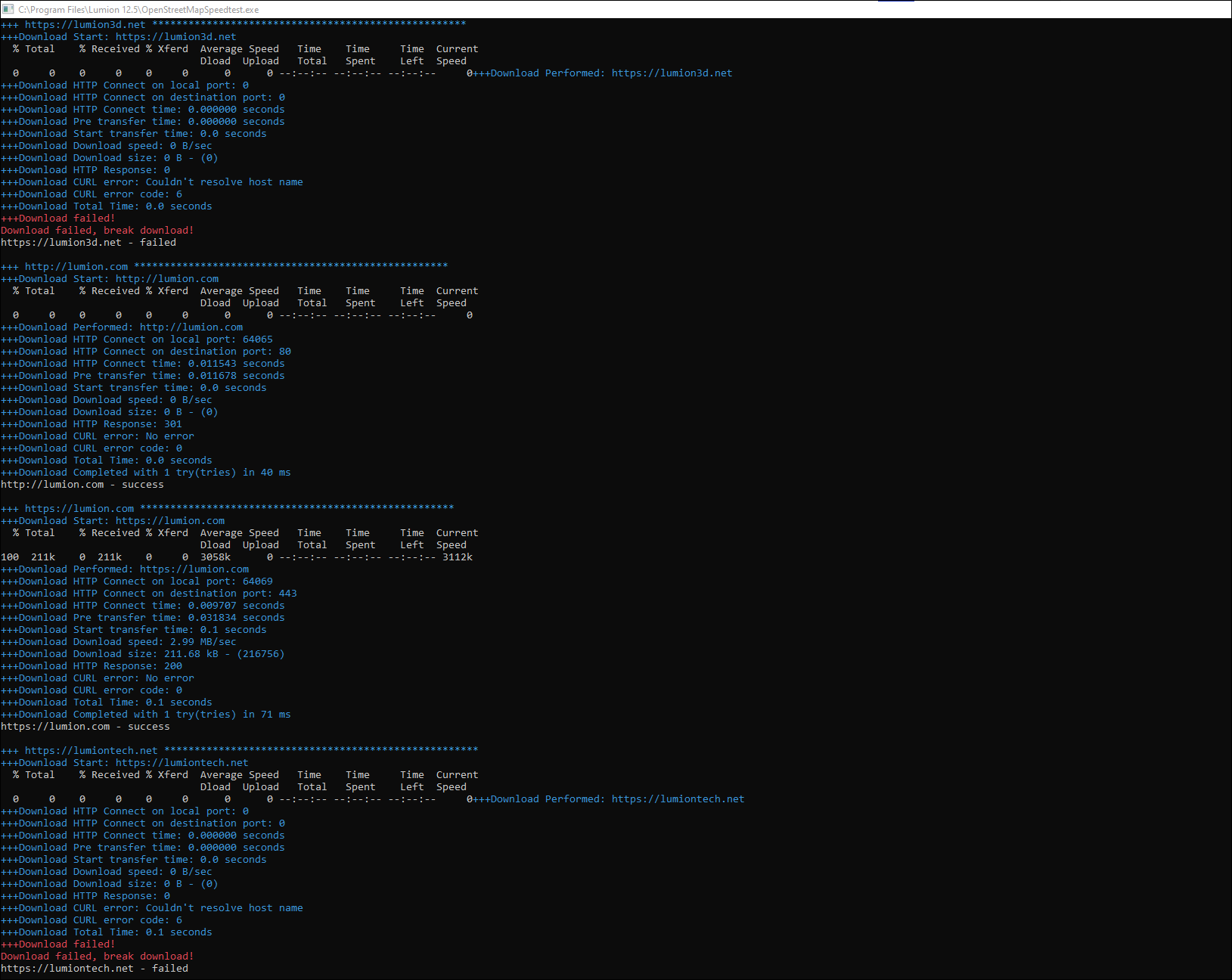Image resolution: width=1232 pixels, height=980 pixels.
Task: Click the 3112k current speed value
Action: coord(458,557)
